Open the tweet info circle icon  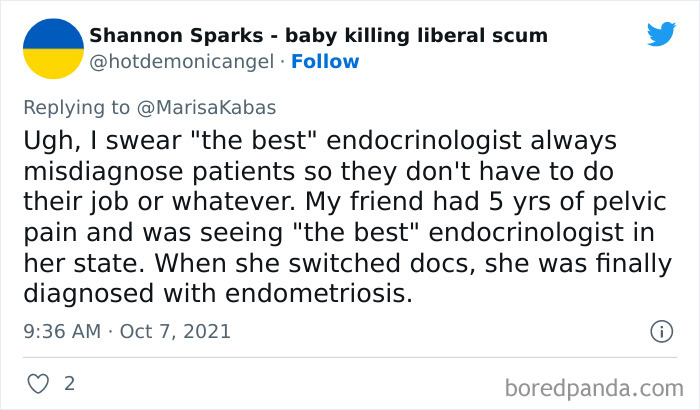(661, 331)
